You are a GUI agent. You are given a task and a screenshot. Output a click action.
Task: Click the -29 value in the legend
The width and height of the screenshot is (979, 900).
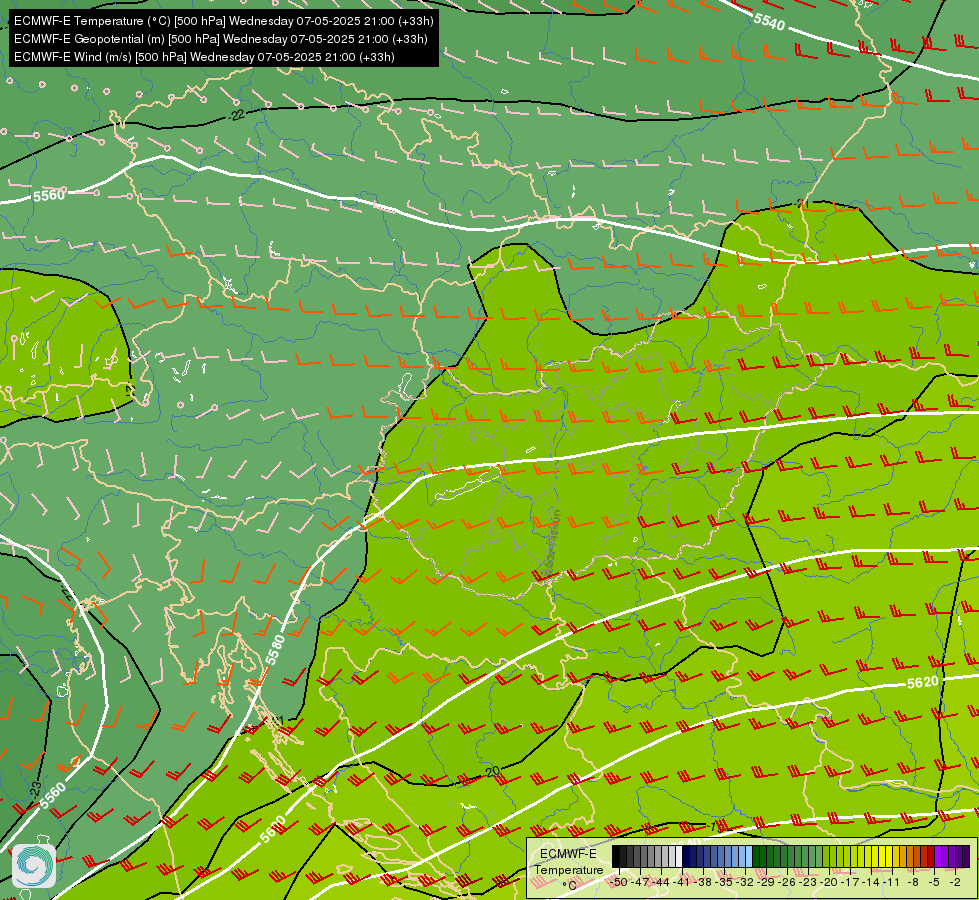tap(767, 882)
